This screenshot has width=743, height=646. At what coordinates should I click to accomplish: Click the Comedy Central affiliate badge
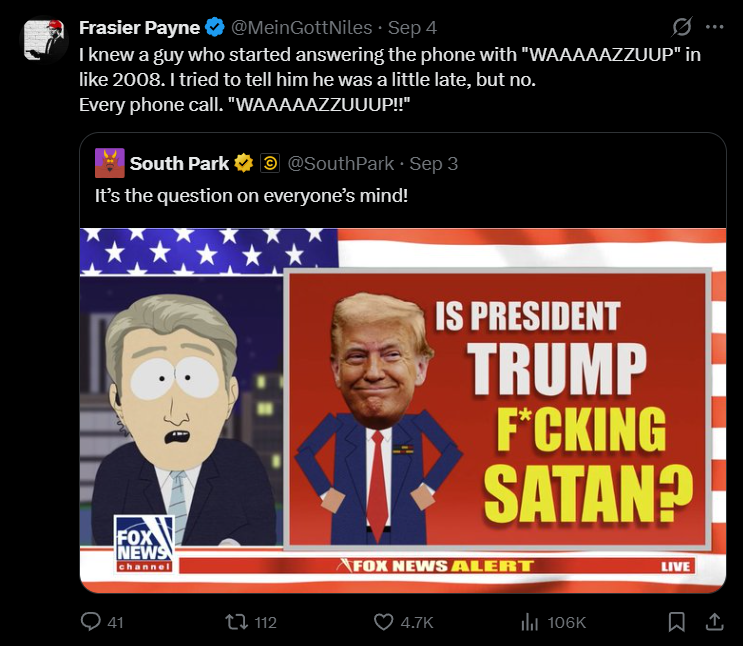(x=270, y=164)
